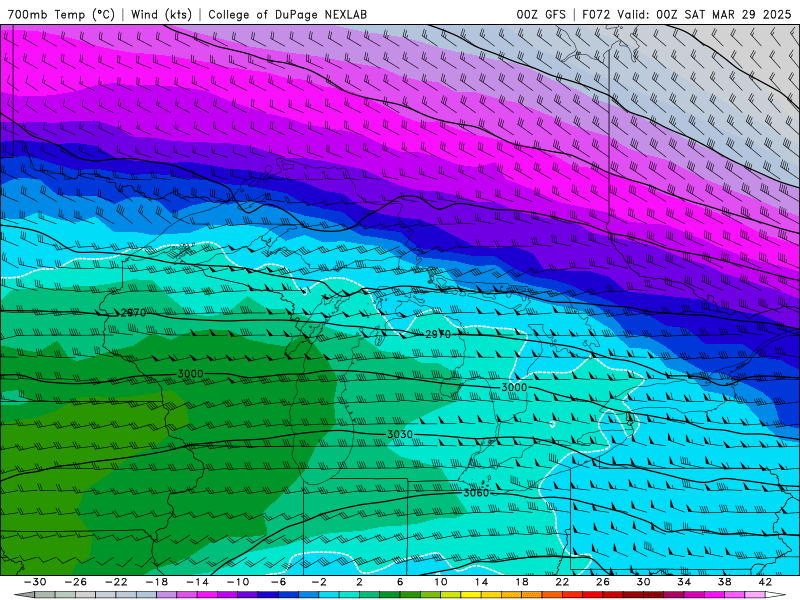Click the "30" colorbar label

pos(643,582)
